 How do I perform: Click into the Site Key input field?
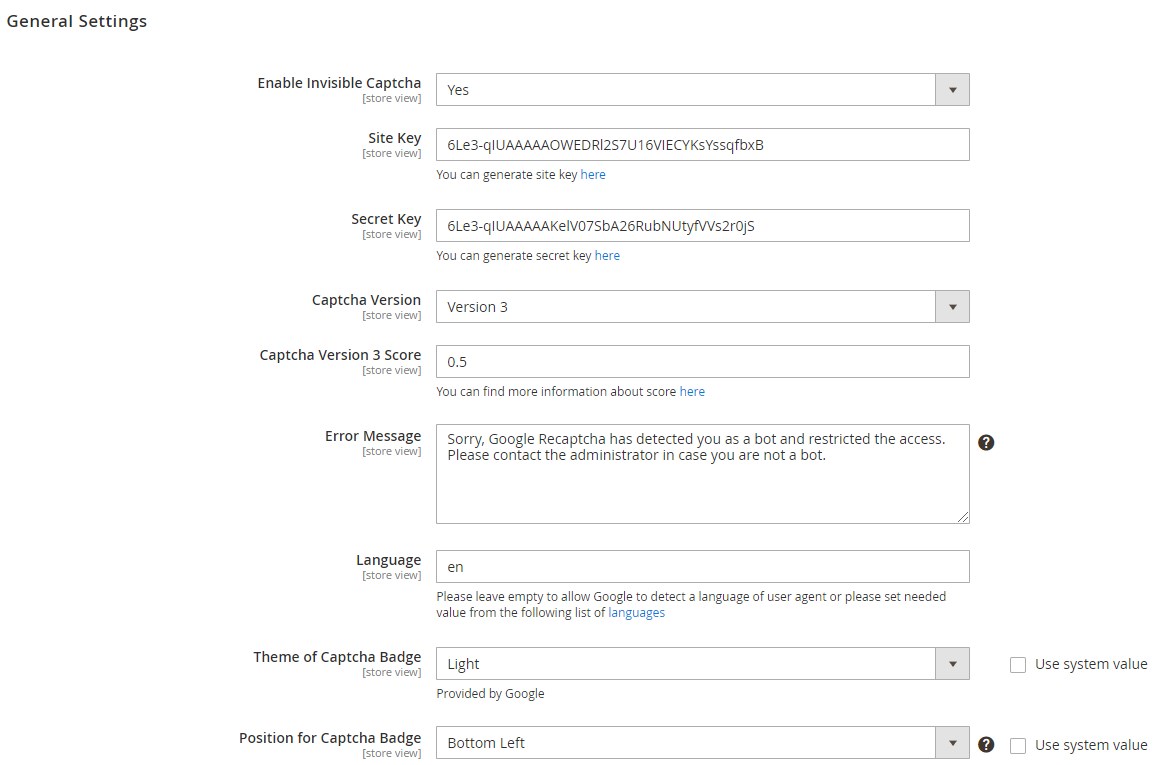pos(702,145)
